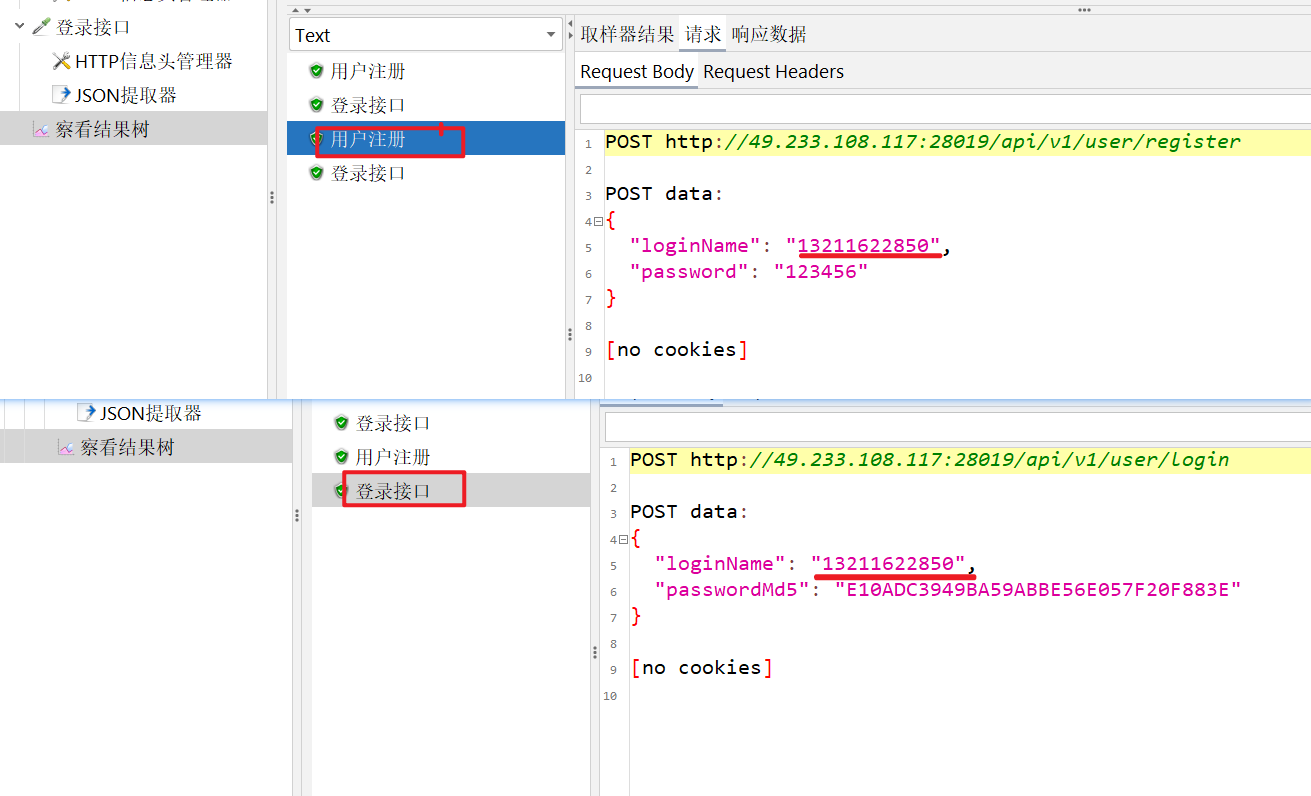The height and width of the screenshot is (796, 1311).
Task: Click JSON提取器 icon in the login capture
Action: pos(86,413)
